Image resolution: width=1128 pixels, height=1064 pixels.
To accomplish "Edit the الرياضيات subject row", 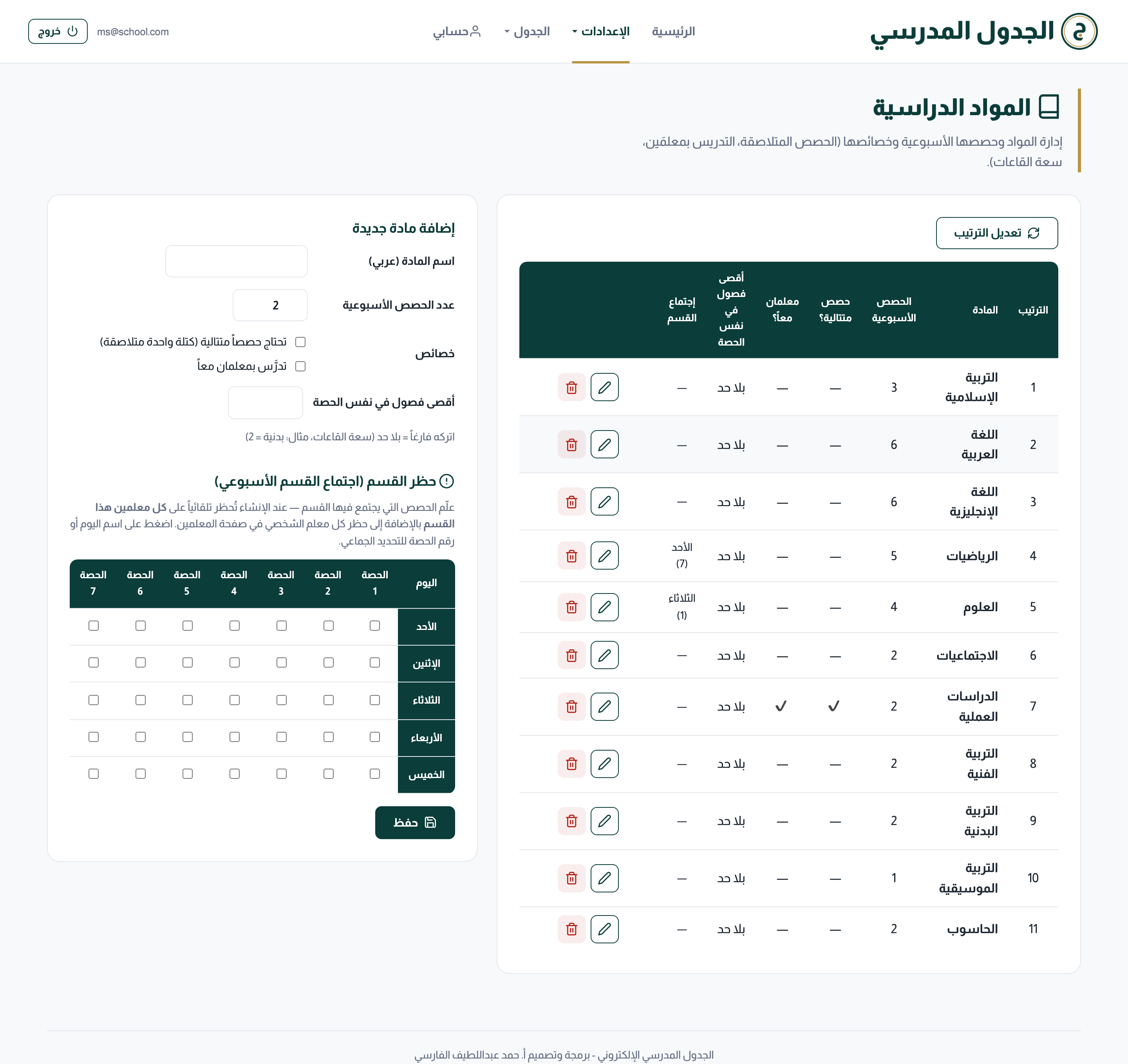I will [x=604, y=556].
